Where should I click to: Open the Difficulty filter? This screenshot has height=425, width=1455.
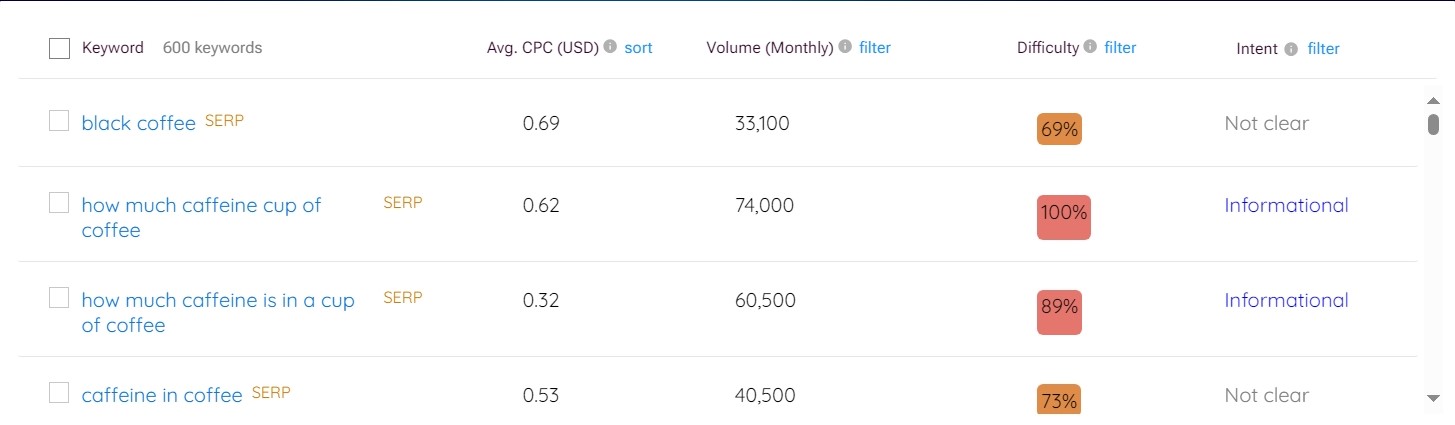coord(1120,47)
